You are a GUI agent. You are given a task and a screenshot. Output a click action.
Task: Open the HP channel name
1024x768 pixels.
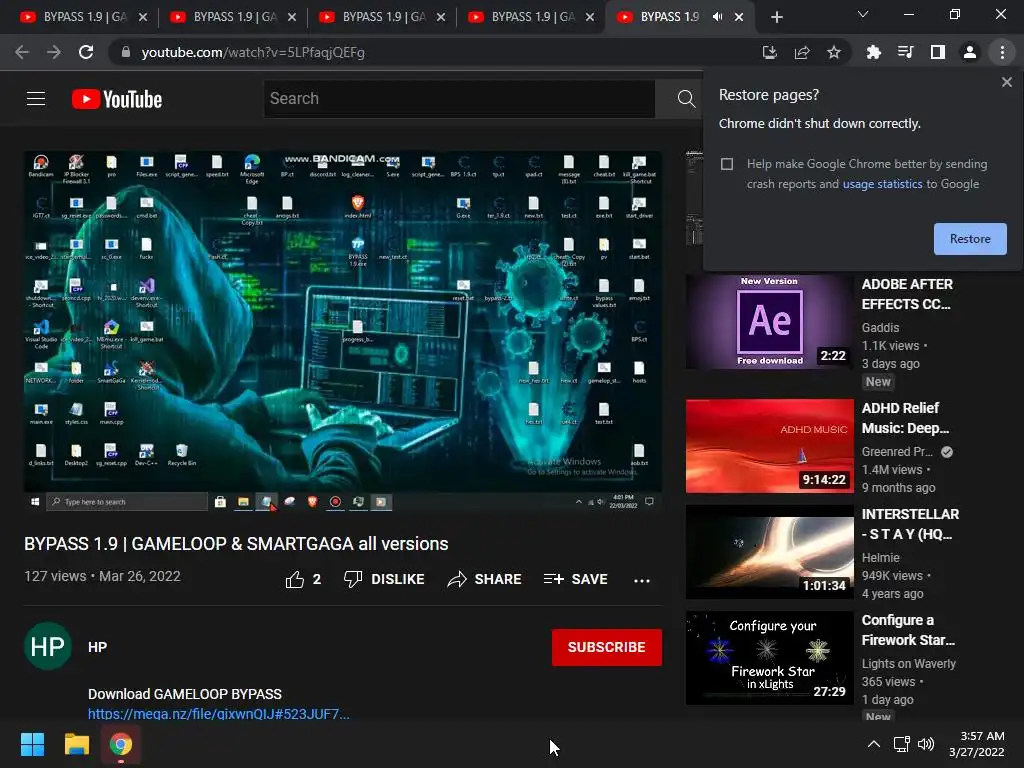(x=97, y=647)
